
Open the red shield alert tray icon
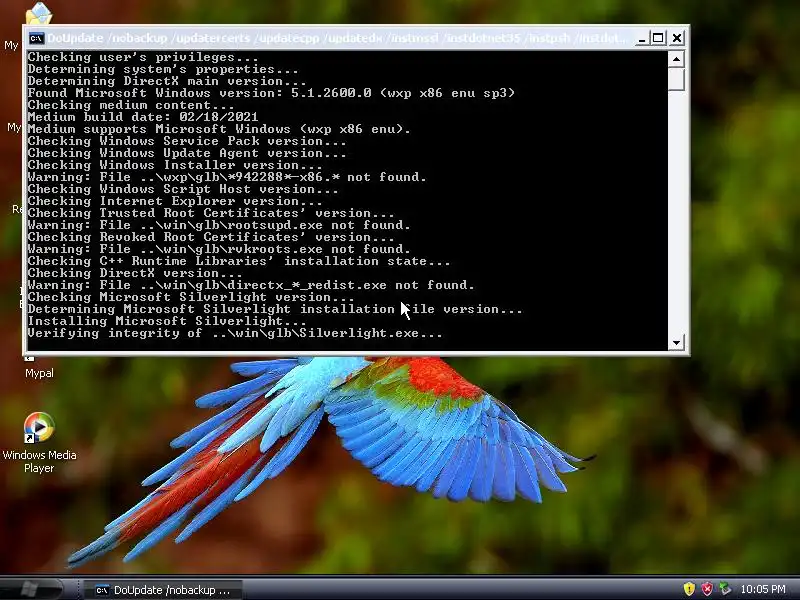(707, 589)
